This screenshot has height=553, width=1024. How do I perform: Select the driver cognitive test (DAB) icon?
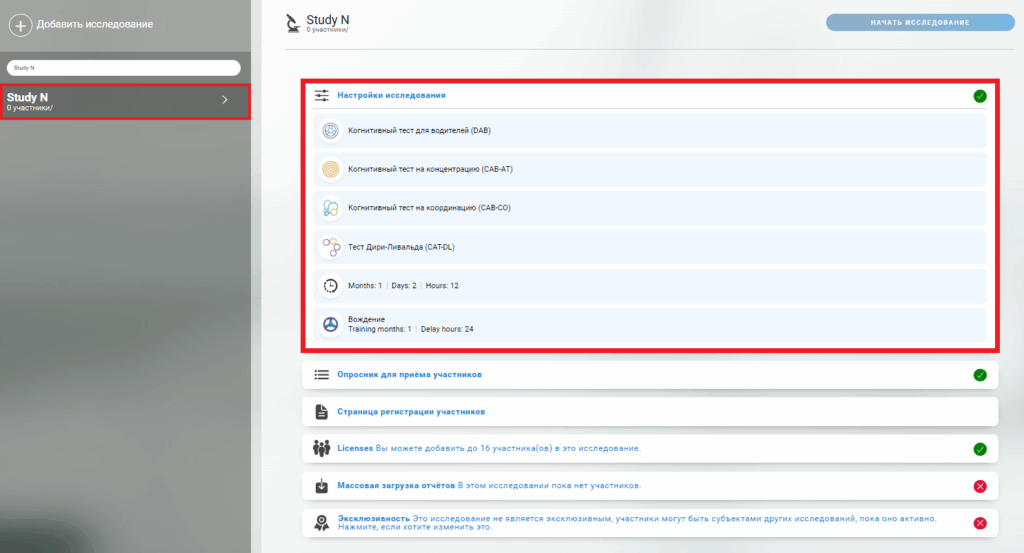[x=330, y=131]
